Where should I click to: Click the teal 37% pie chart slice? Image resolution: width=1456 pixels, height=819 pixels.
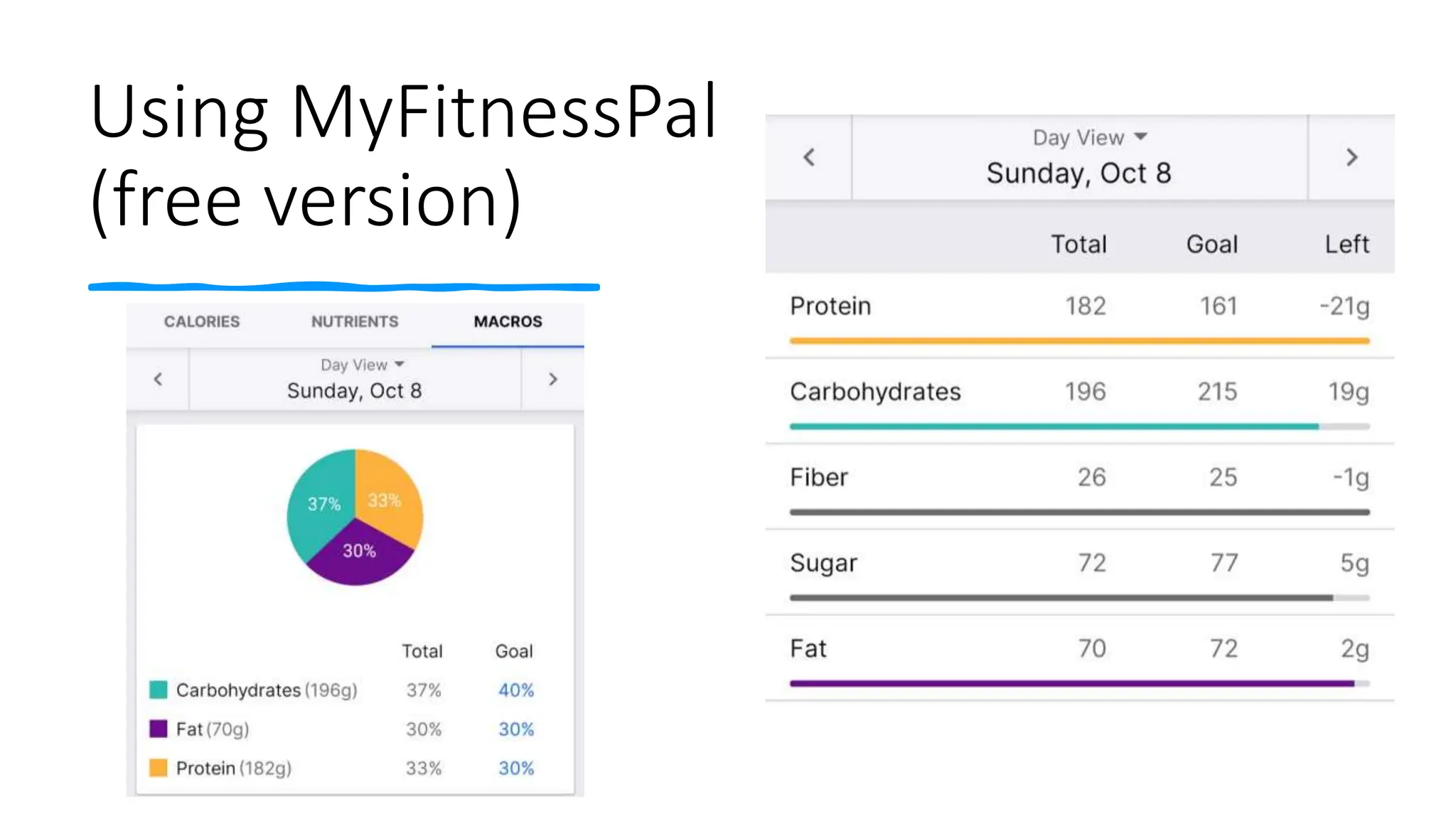(x=320, y=505)
